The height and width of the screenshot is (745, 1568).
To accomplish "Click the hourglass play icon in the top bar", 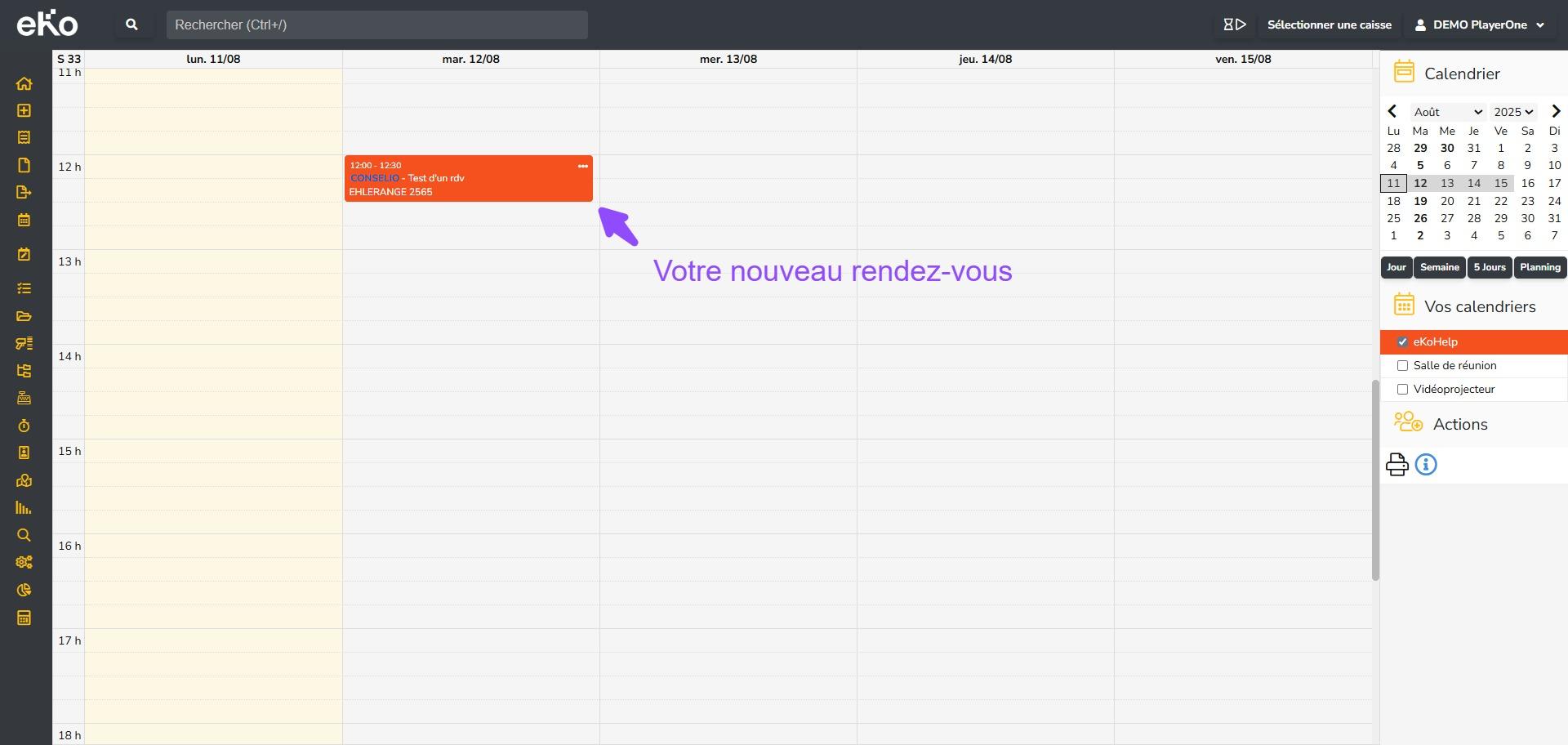I will (x=1234, y=25).
